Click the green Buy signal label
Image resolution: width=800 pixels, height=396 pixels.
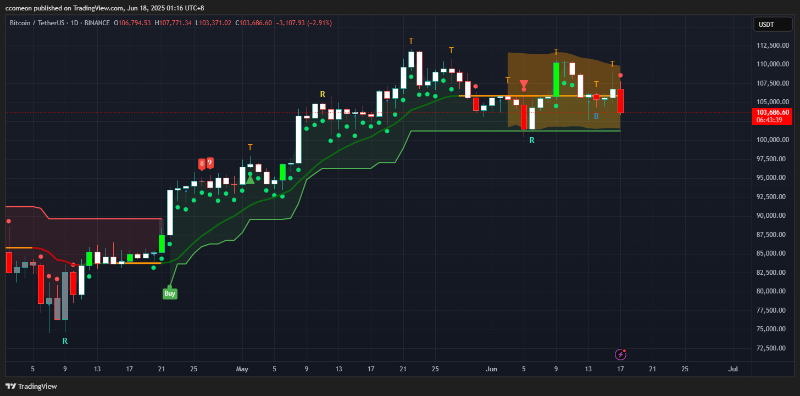[170, 293]
